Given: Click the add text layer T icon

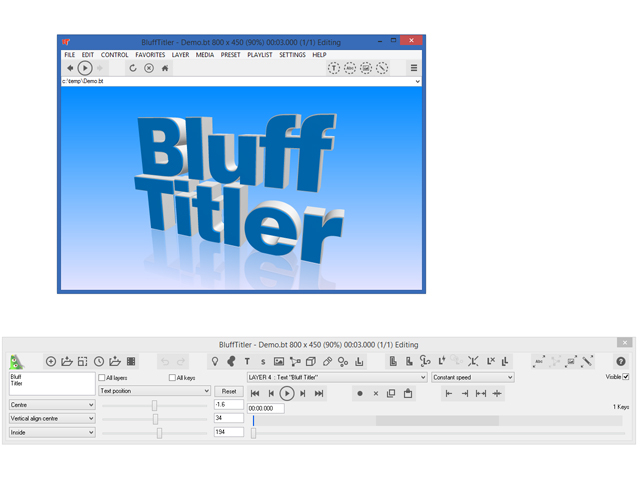Looking at the screenshot, I should point(247,361).
